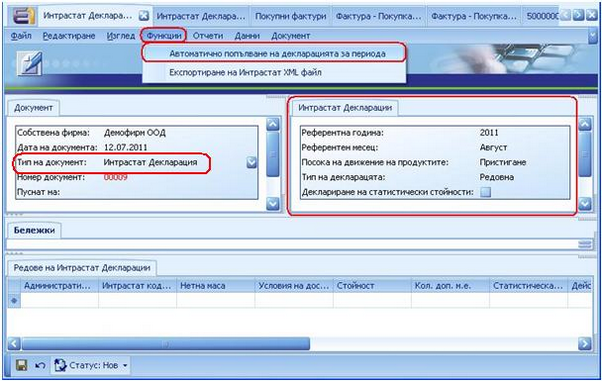Collapse the Бележки panel with the right-side chevron

coord(584,244)
